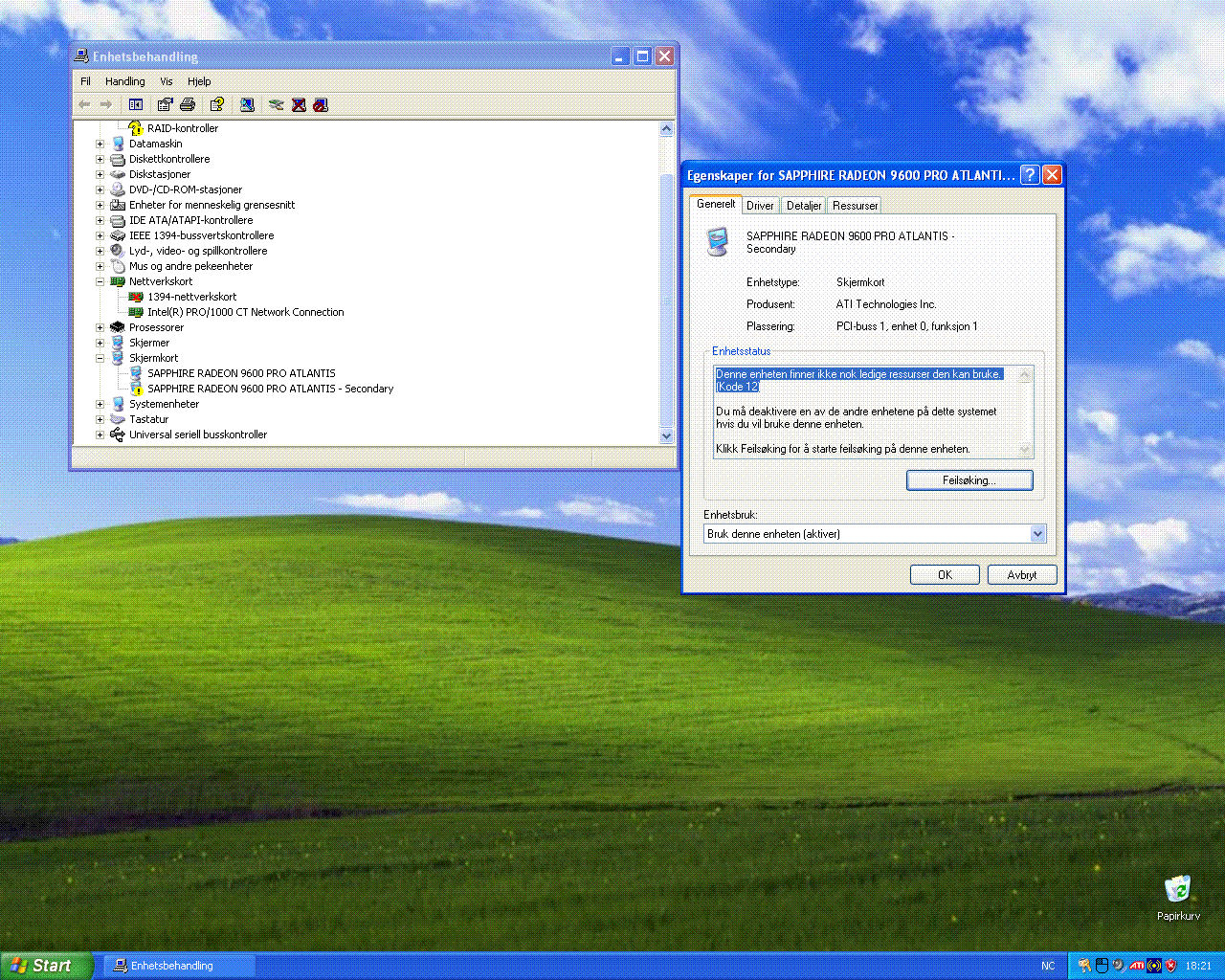
Task: Open the Properties toolbar icon
Action: 165,105
